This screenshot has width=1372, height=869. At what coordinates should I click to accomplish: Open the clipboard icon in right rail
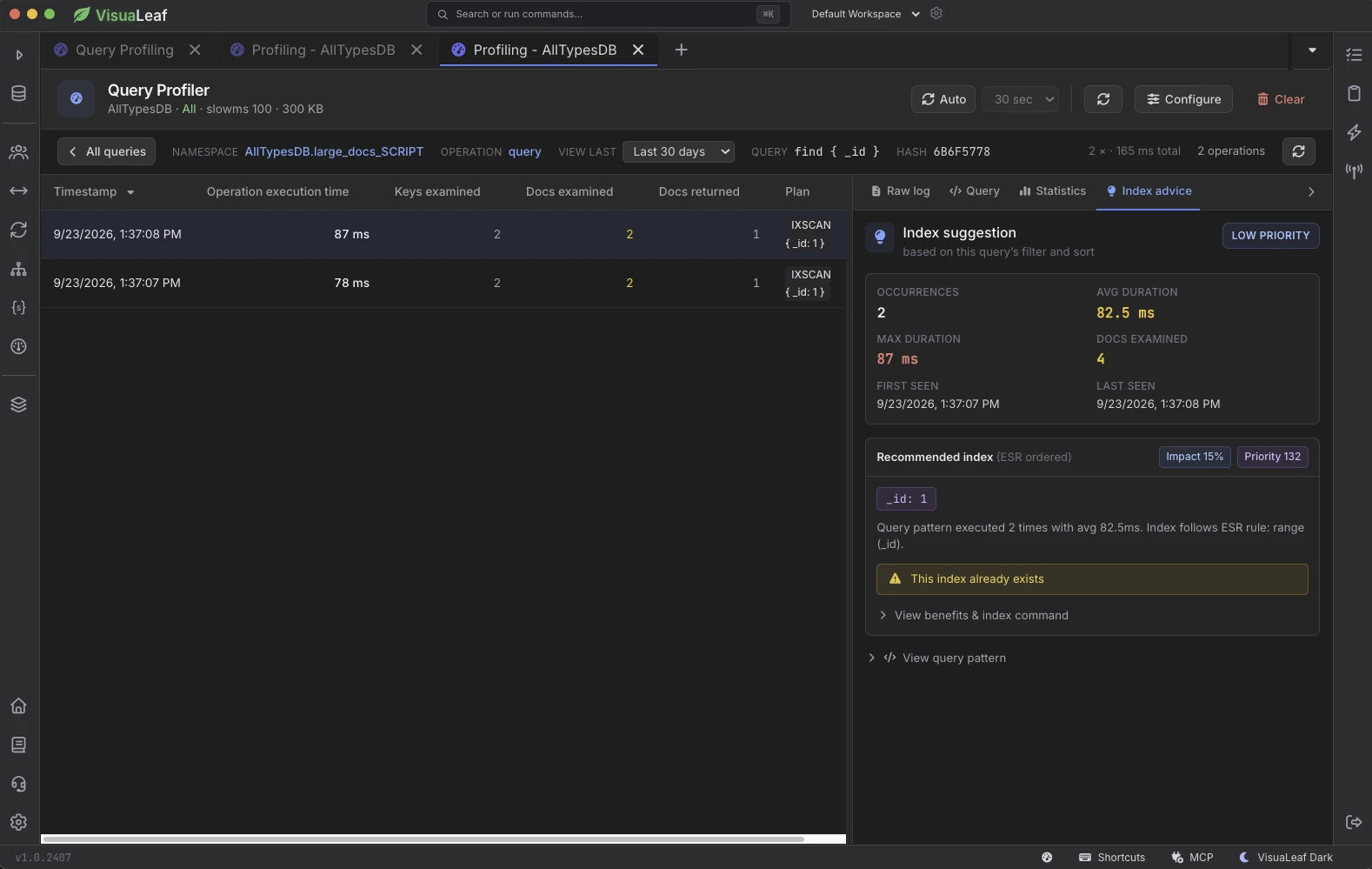click(1354, 93)
